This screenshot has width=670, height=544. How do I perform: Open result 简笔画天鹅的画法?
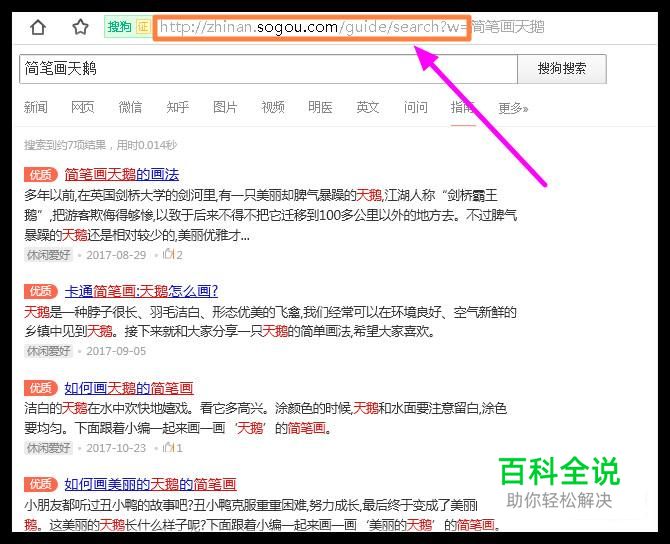[x=122, y=174]
